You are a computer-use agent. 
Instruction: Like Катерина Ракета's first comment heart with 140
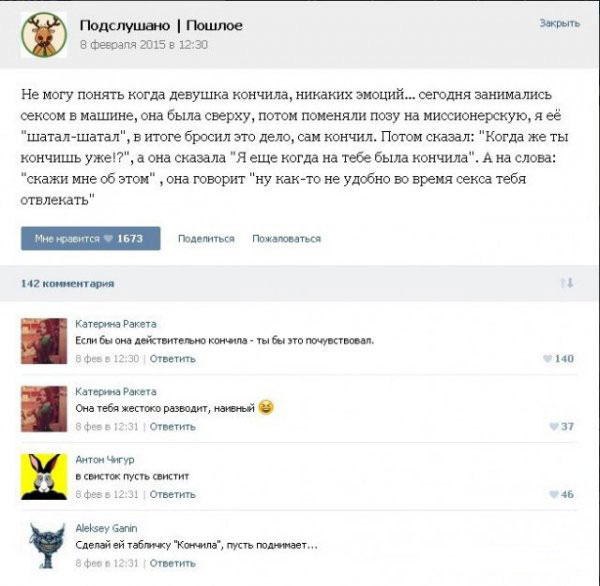558,359
